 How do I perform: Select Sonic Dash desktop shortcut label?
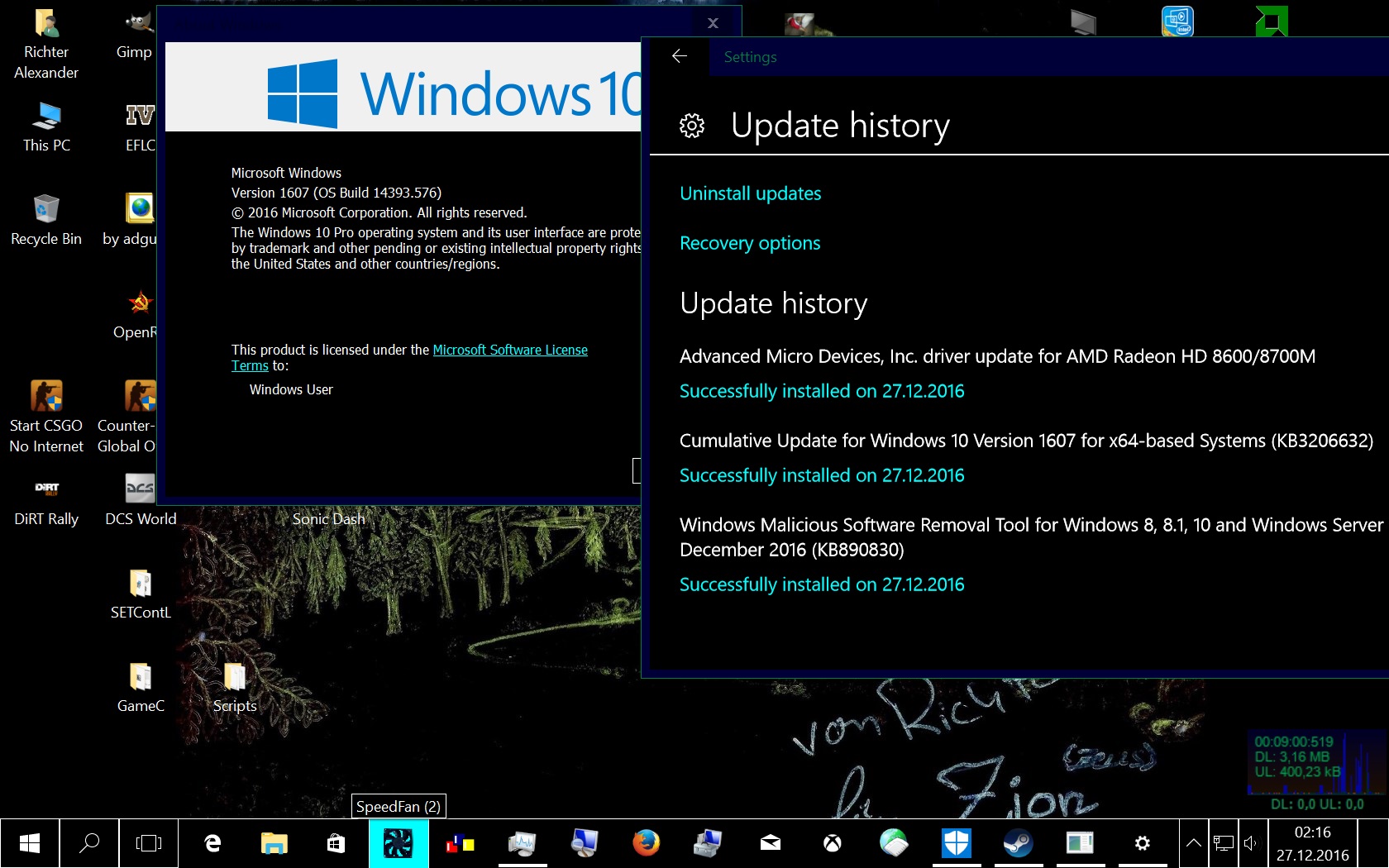pyautogui.click(x=328, y=519)
